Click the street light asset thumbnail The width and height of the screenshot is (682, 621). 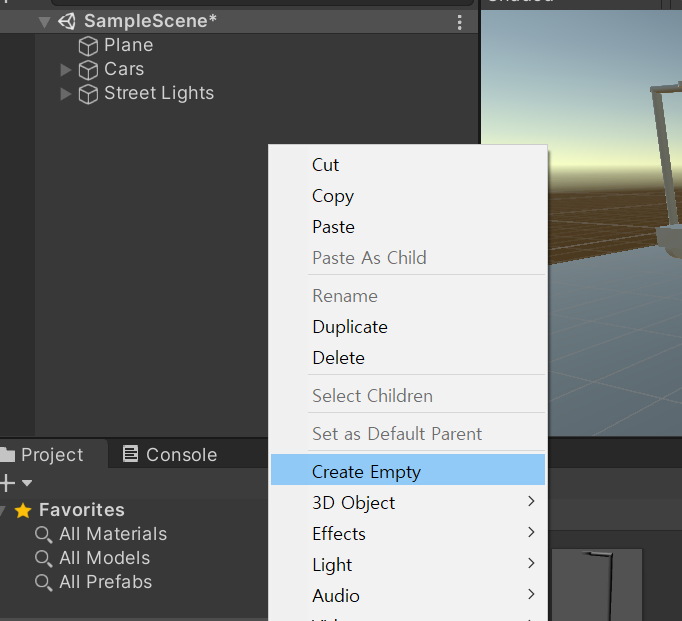coord(597,585)
